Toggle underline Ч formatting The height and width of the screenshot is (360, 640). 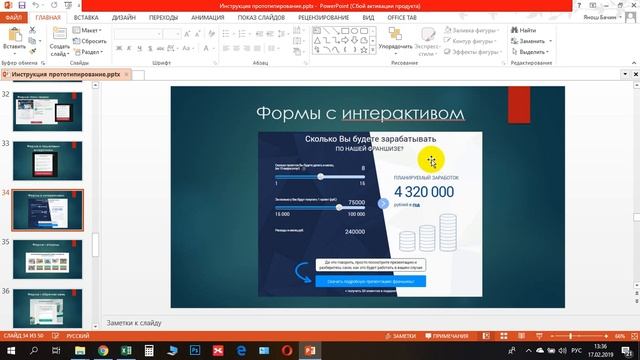(x=140, y=48)
